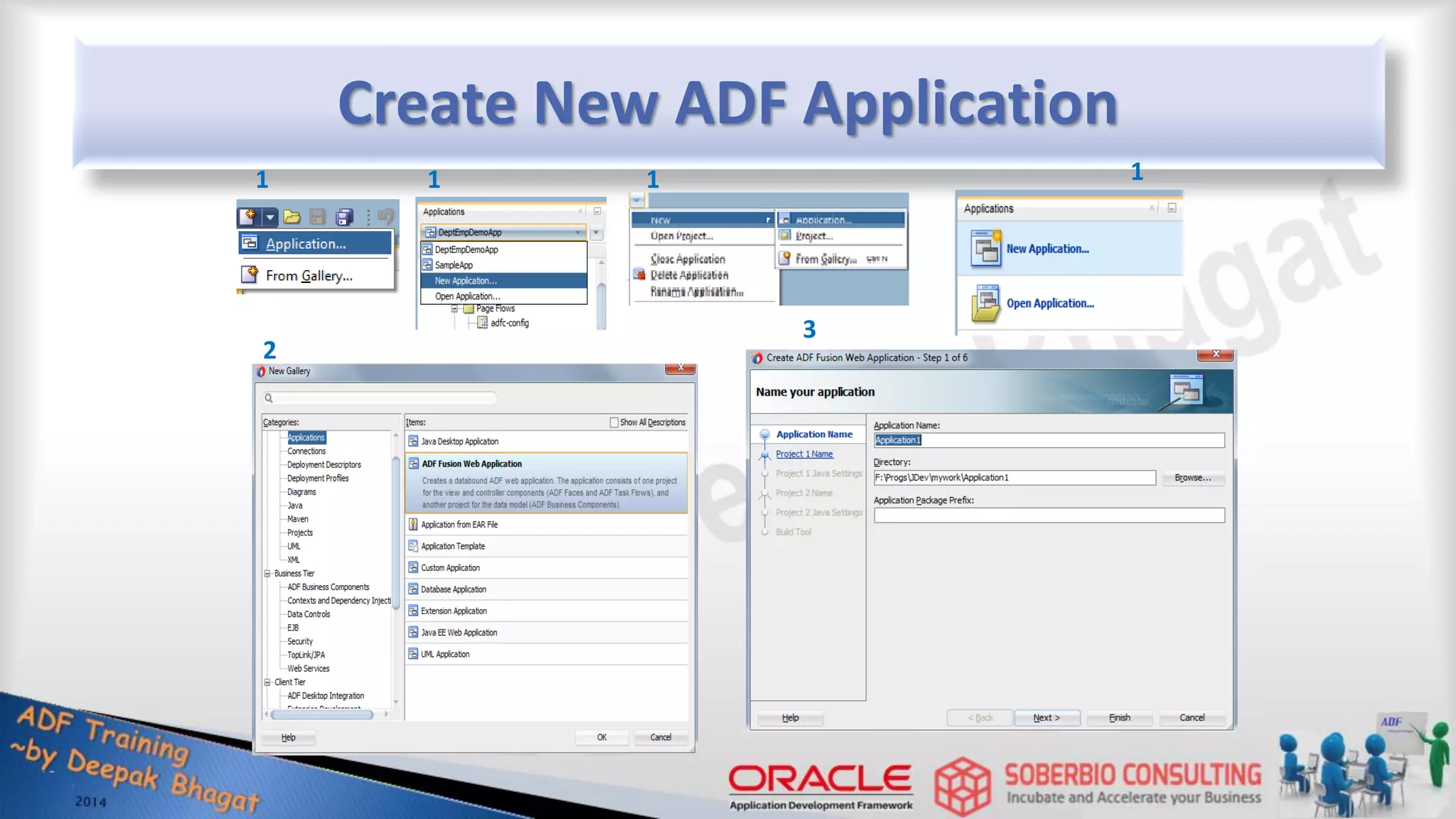This screenshot has width=1456, height=819.
Task: Open the Project 1 Name step link
Action: pyautogui.click(x=804, y=454)
